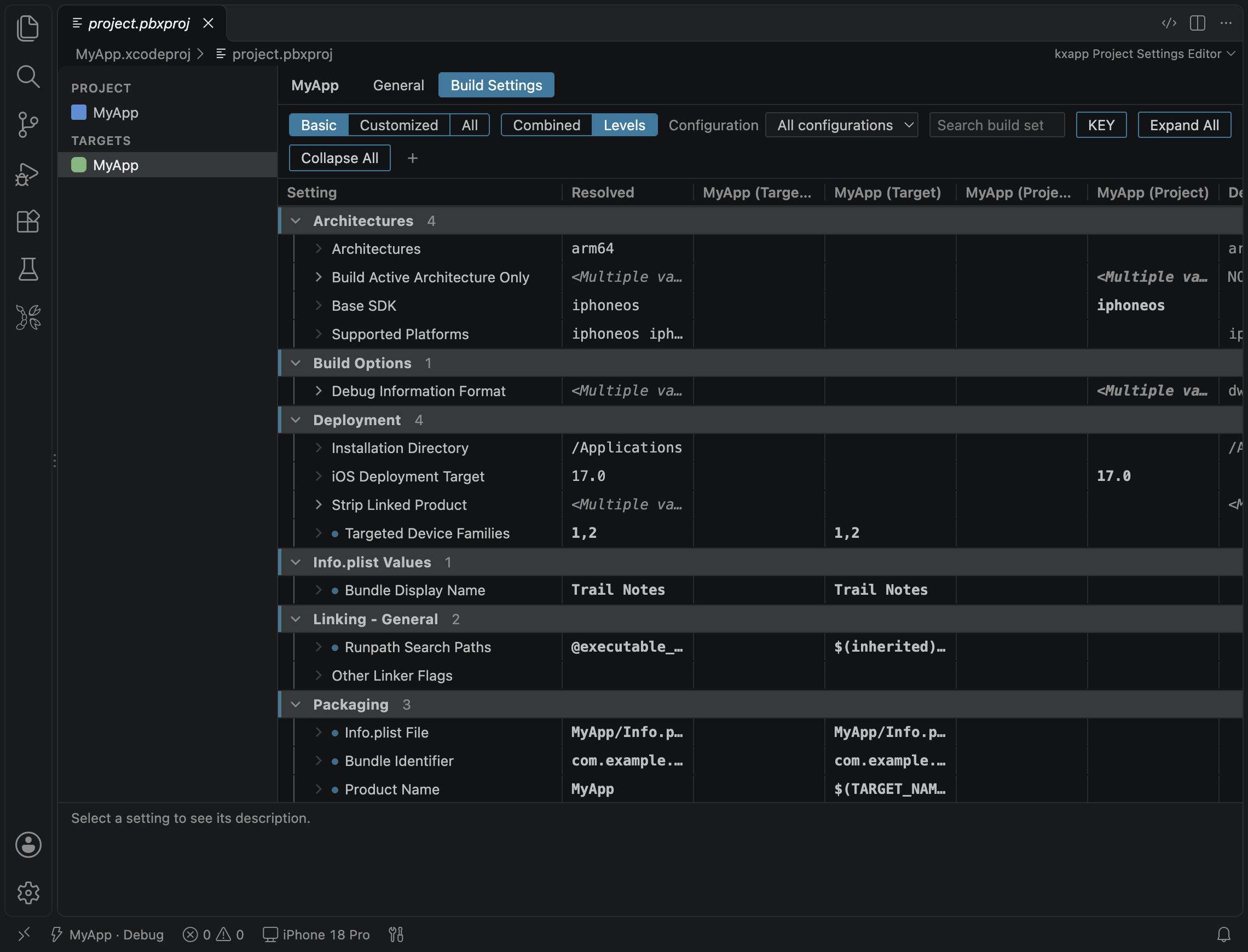Click the open source code icon
Image resolution: width=1248 pixels, height=952 pixels.
pyautogui.click(x=1169, y=23)
